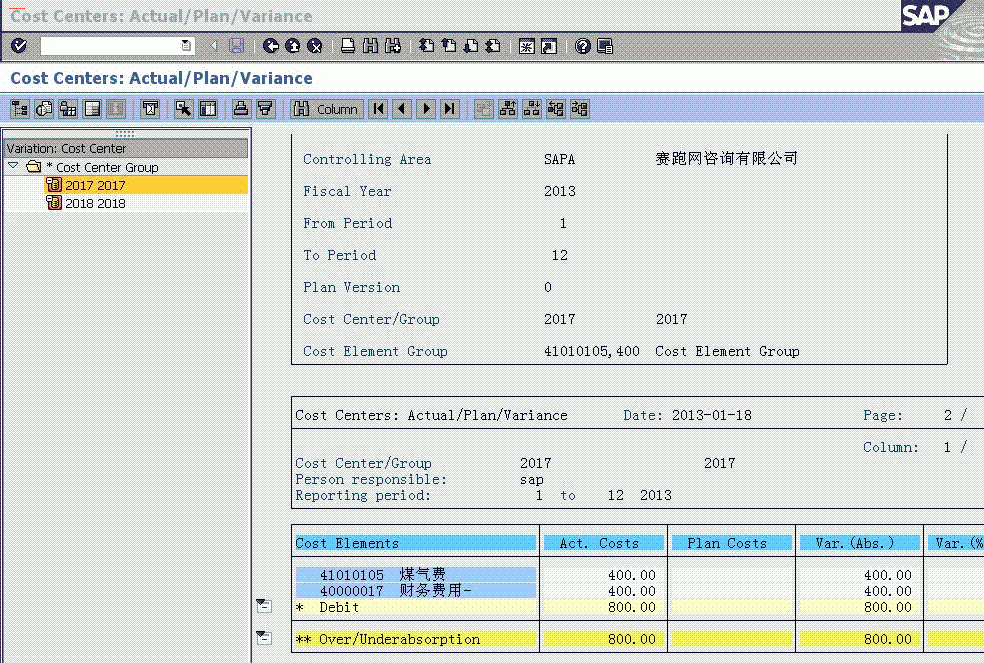Open the command field history dropdown

[186, 46]
